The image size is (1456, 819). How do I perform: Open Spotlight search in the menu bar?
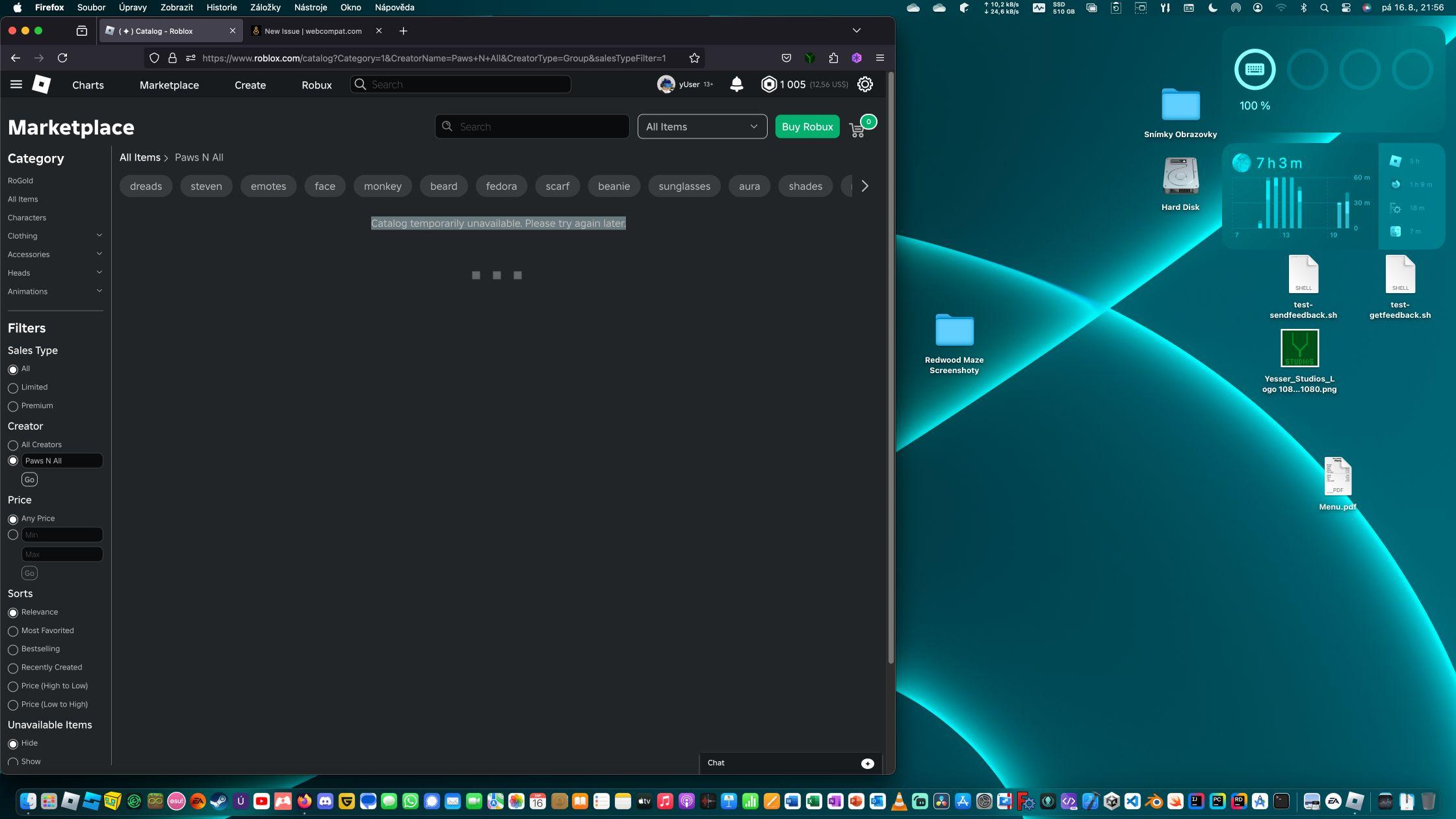coord(1324,8)
